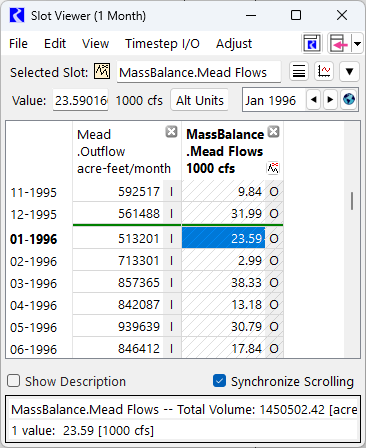Click the RiverWare workspace icon in toolbar
Viewport: 366px width, 448px height.
click(x=312, y=43)
